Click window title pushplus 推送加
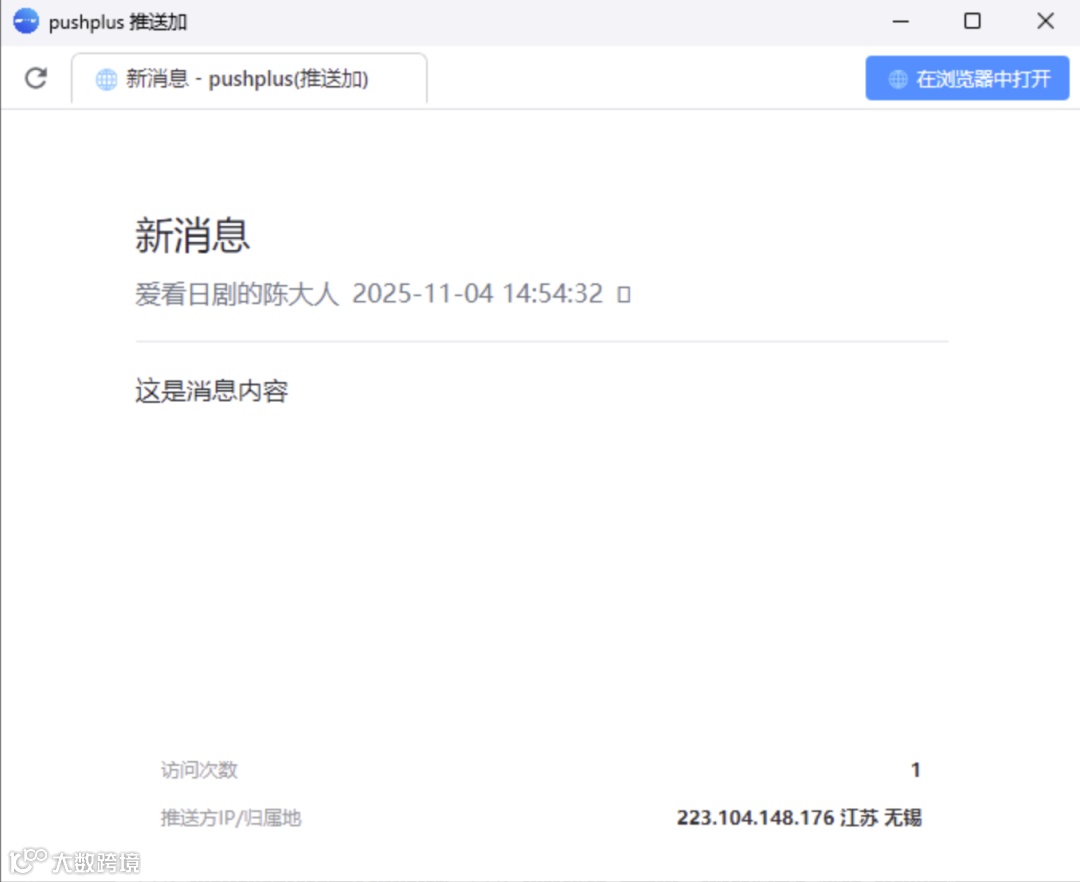The width and height of the screenshot is (1080, 882). (118, 22)
